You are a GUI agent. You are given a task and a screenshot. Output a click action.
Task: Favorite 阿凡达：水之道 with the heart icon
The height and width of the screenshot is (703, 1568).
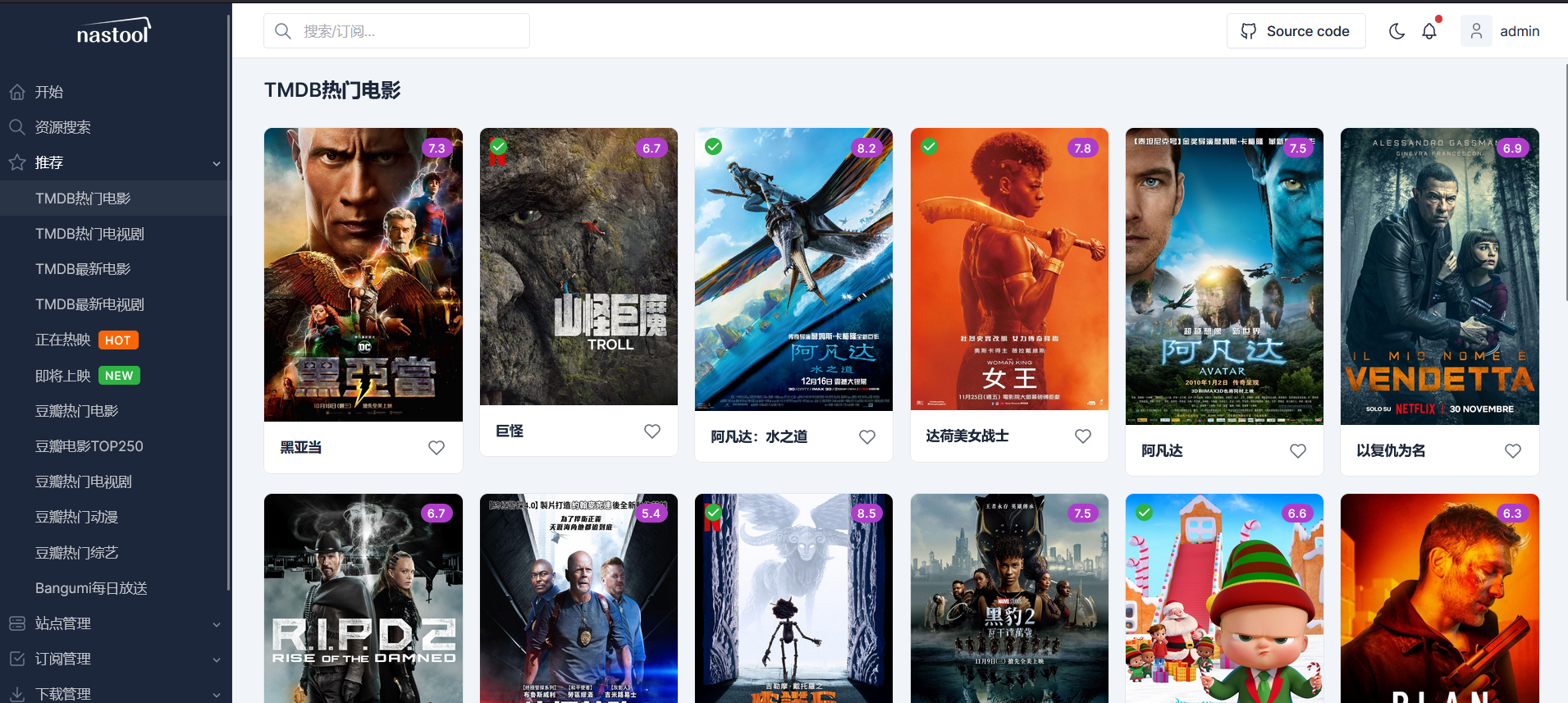click(x=867, y=436)
